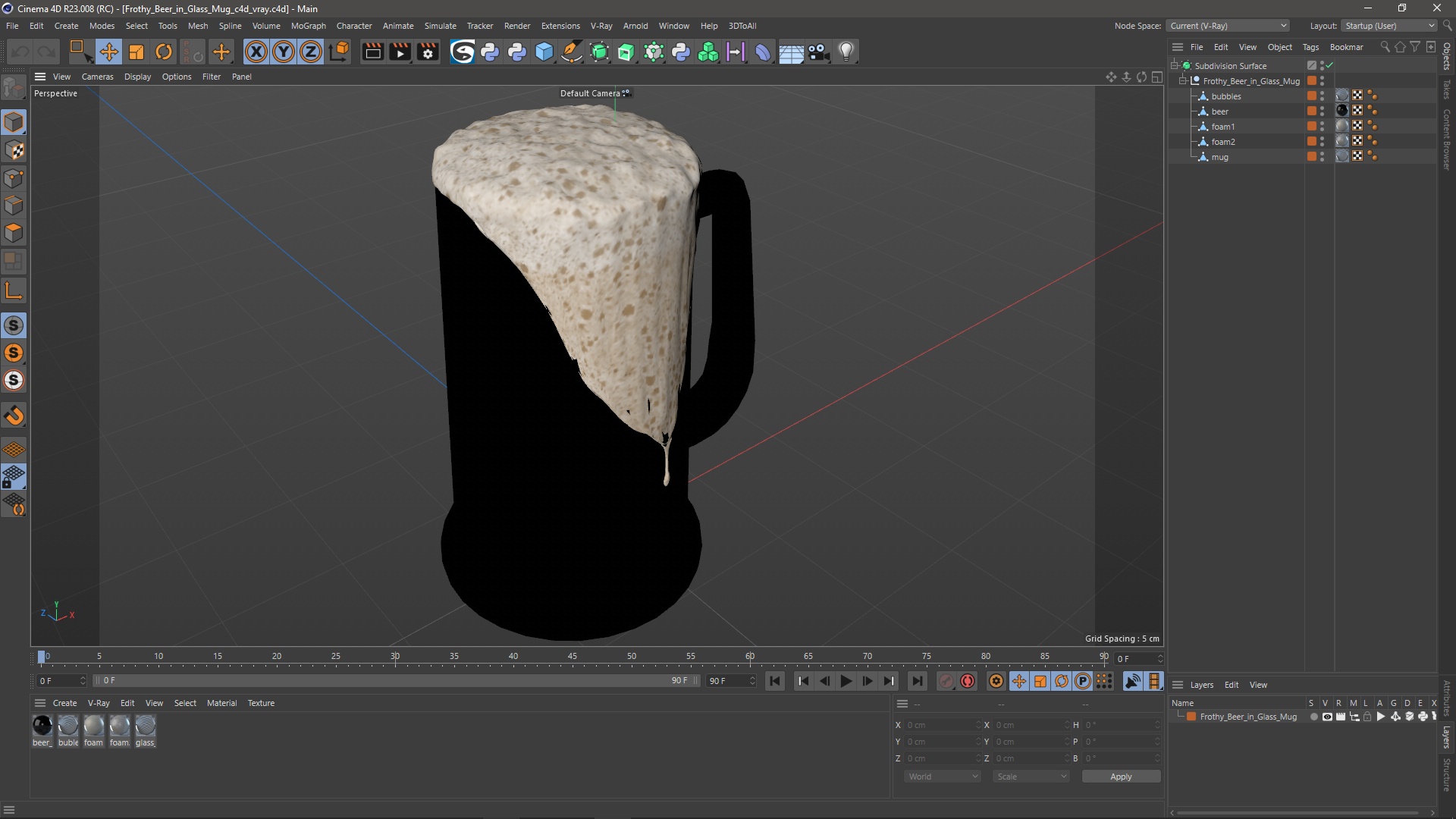1456x819 pixels.
Task: Enable the Polygons mode icon
Action: click(x=14, y=233)
